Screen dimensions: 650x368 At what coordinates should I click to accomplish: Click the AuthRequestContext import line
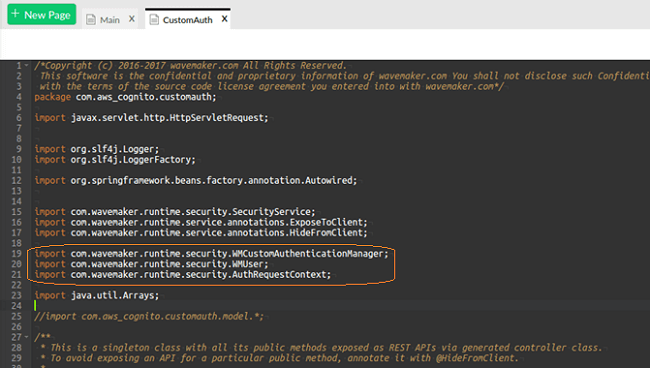(182, 274)
